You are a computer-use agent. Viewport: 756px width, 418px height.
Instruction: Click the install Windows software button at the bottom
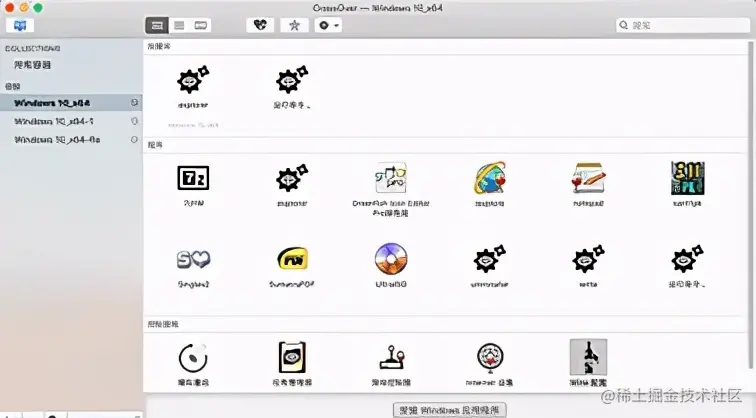pyautogui.click(x=449, y=410)
